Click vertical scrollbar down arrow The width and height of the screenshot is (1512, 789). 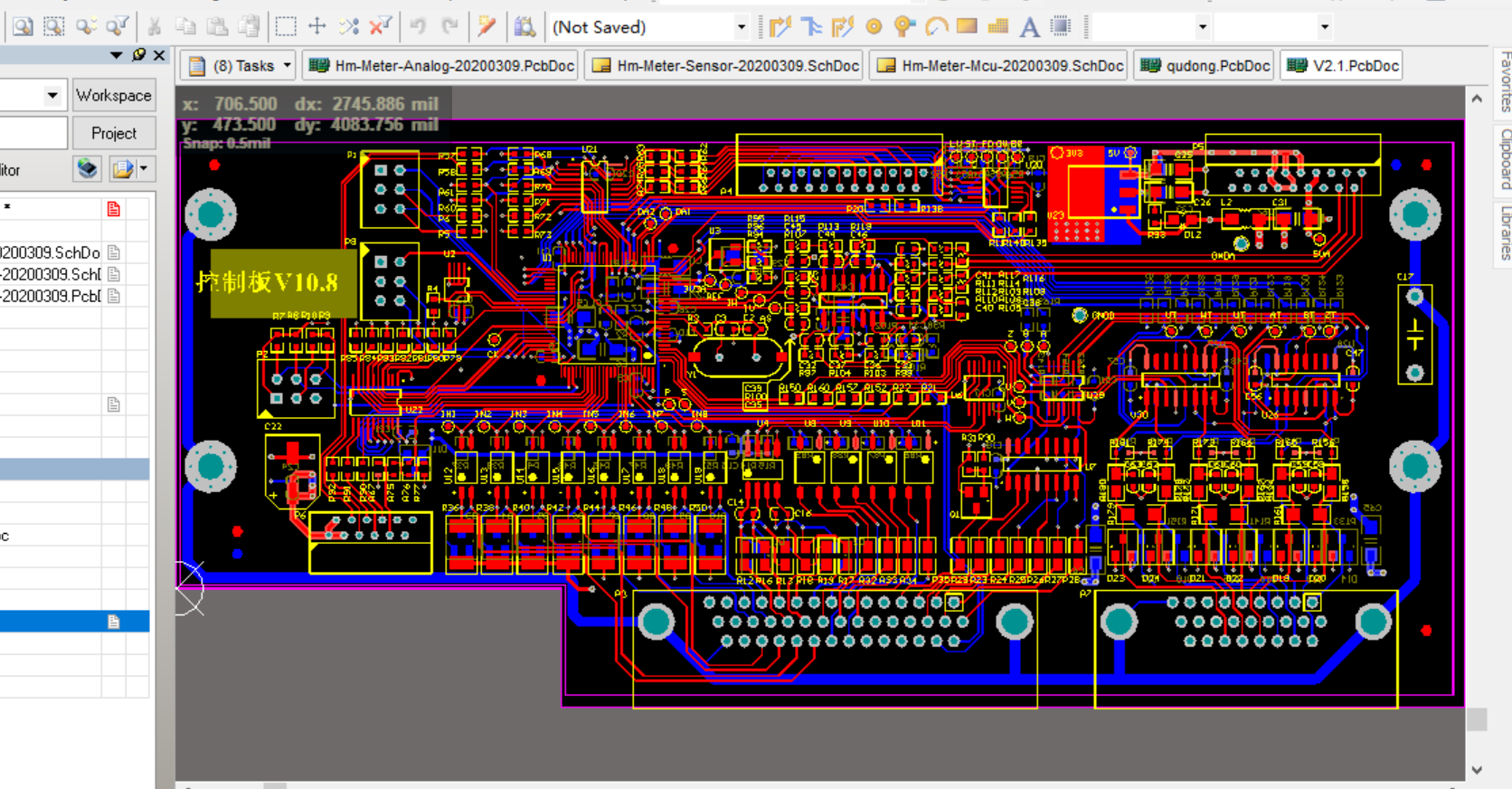coord(1477,770)
